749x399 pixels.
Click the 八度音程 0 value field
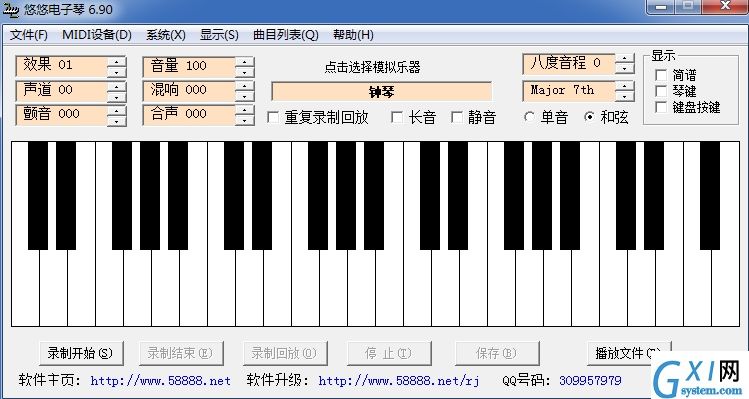click(569, 64)
